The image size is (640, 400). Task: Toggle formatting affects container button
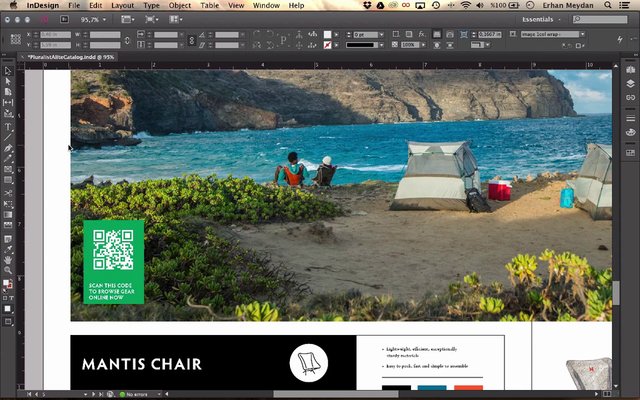5,298
